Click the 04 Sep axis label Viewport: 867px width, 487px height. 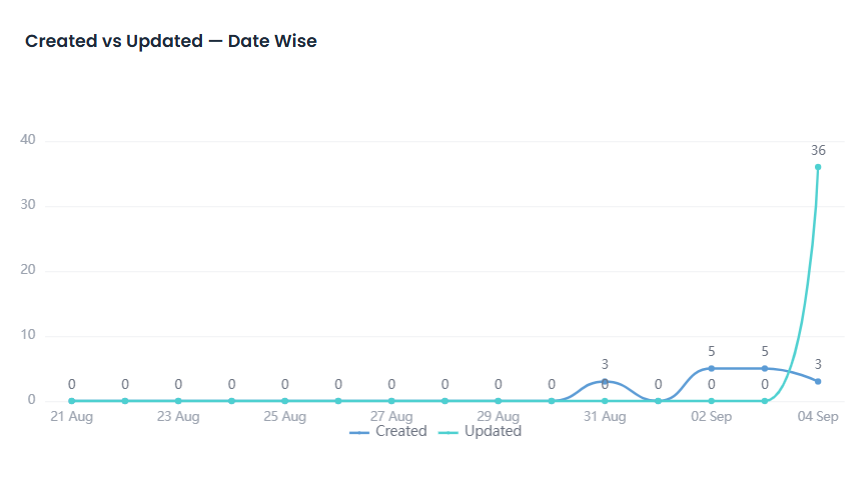(x=818, y=416)
